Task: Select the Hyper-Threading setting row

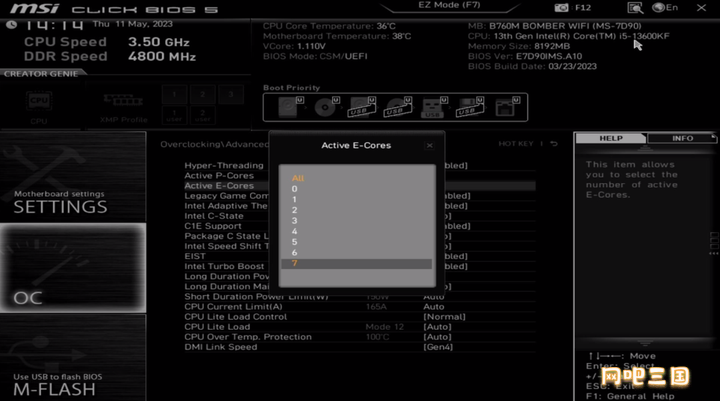Action: pos(360,165)
